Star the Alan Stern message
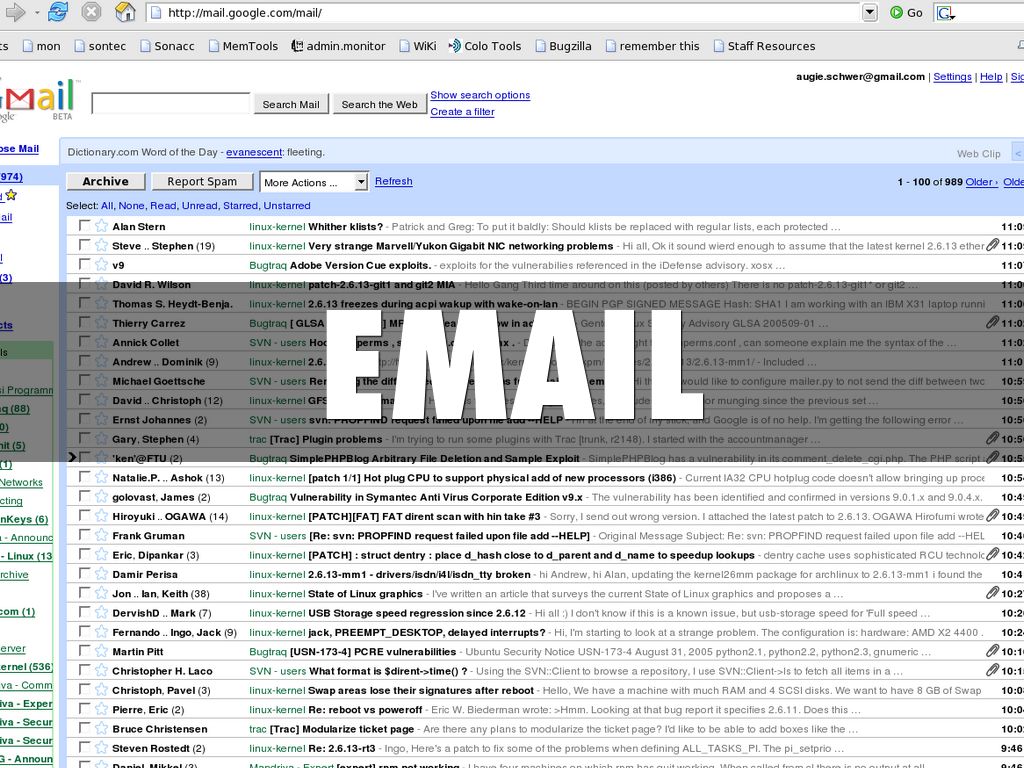 [x=101, y=226]
